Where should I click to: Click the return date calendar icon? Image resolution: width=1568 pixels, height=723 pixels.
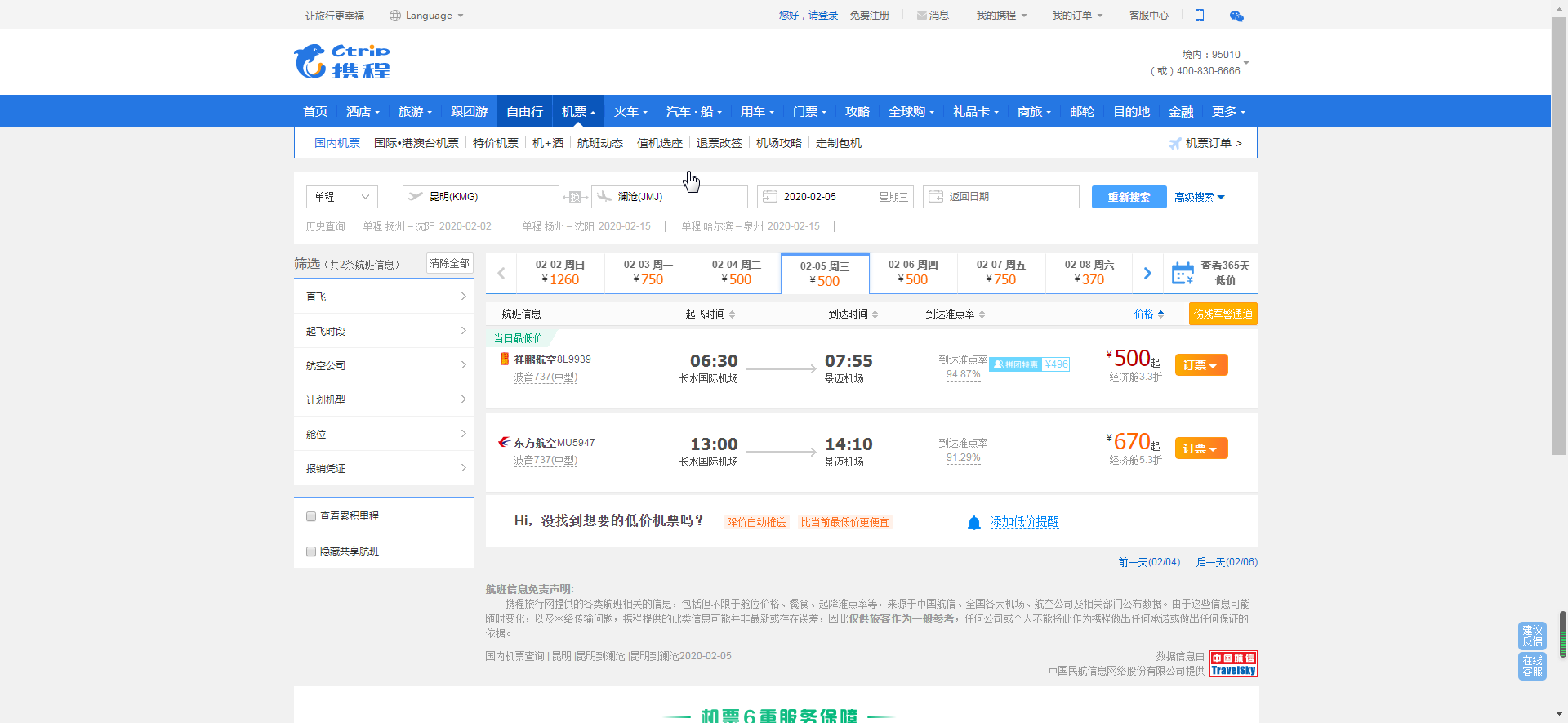[x=936, y=197]
